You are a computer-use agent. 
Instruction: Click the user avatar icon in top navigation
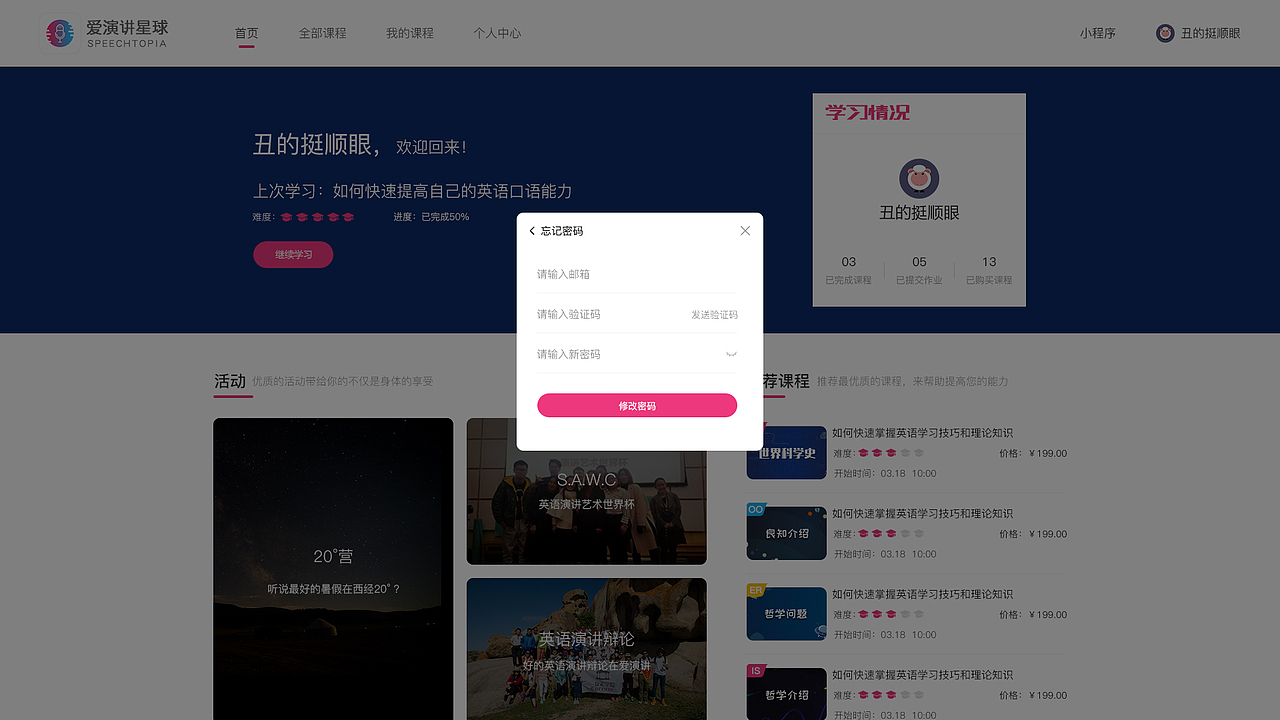1165,32
